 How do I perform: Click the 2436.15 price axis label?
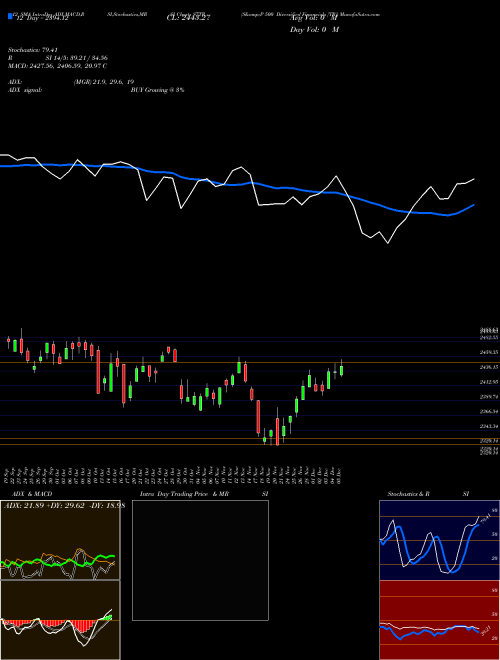[x=489, y=367]
